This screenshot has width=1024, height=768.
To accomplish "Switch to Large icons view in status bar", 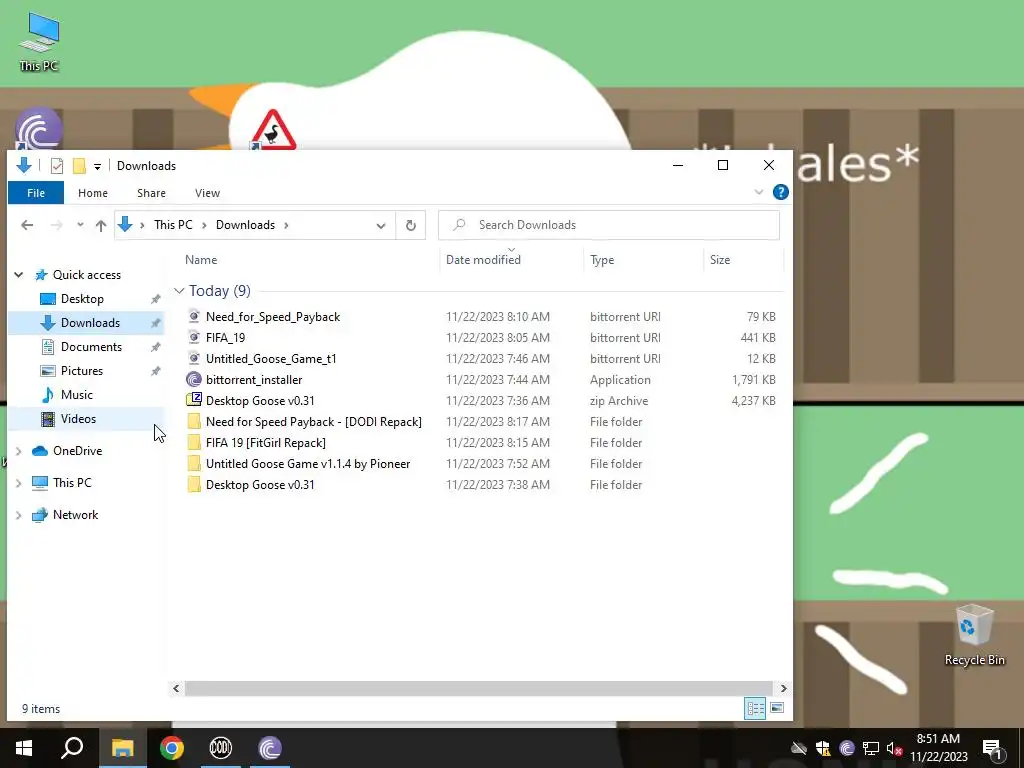I will tap(776, 708).
